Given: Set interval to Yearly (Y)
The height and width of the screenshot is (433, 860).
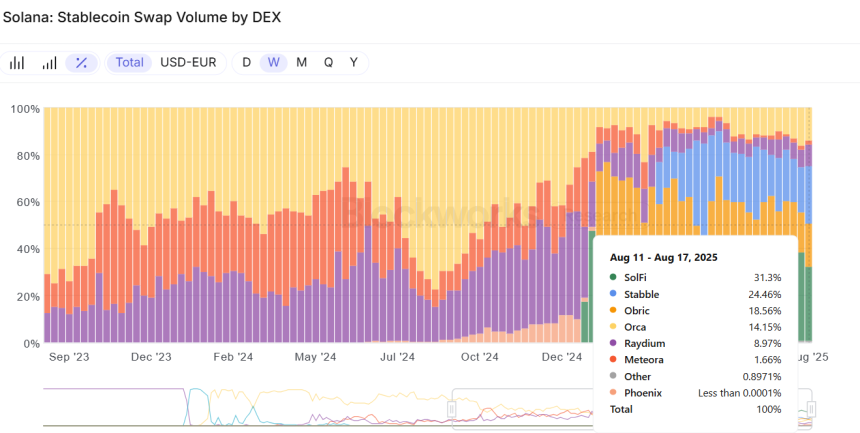Looking at the screenshot, I should click(x=353, y=63).
